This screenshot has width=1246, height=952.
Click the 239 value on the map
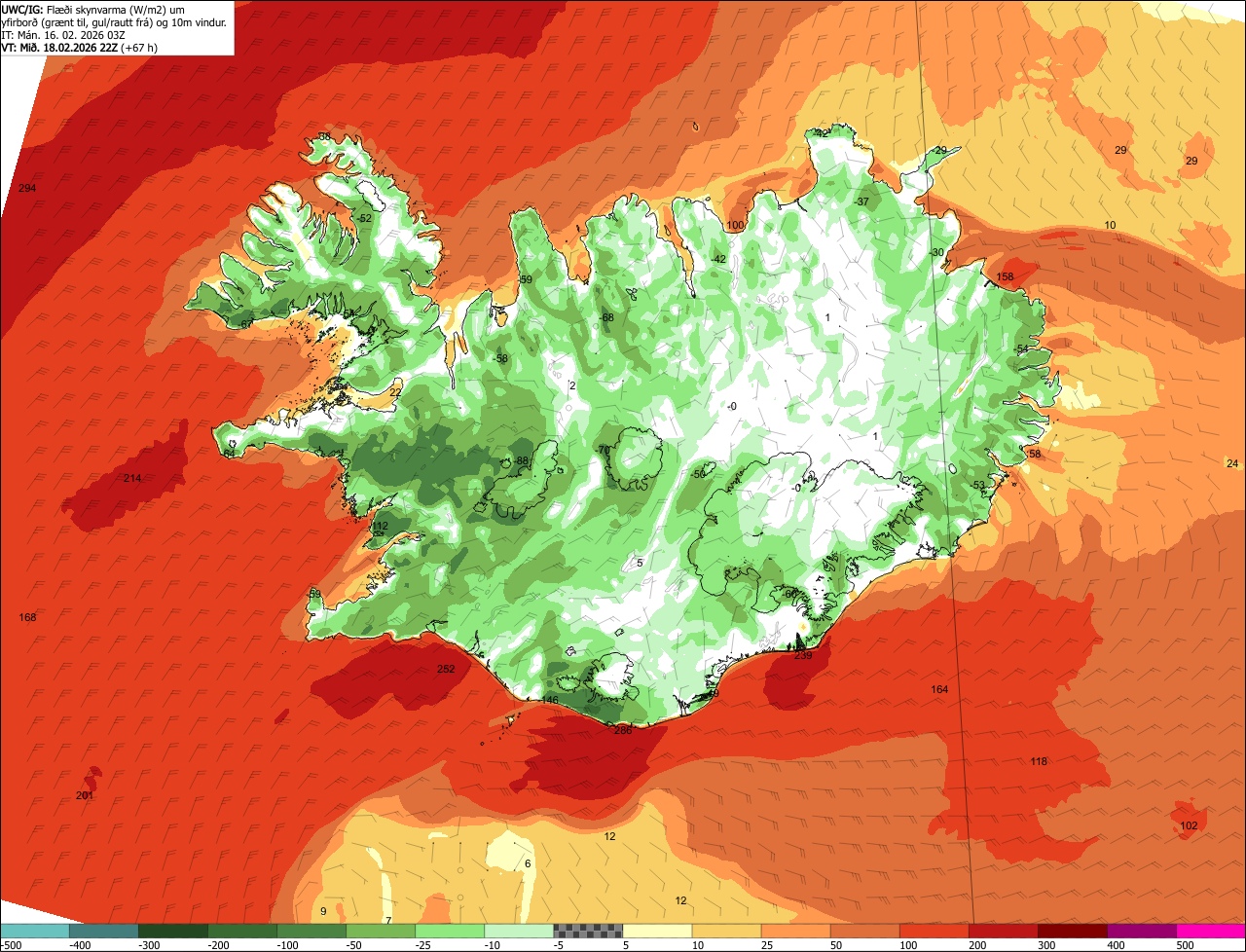click(x=803, y=656)
